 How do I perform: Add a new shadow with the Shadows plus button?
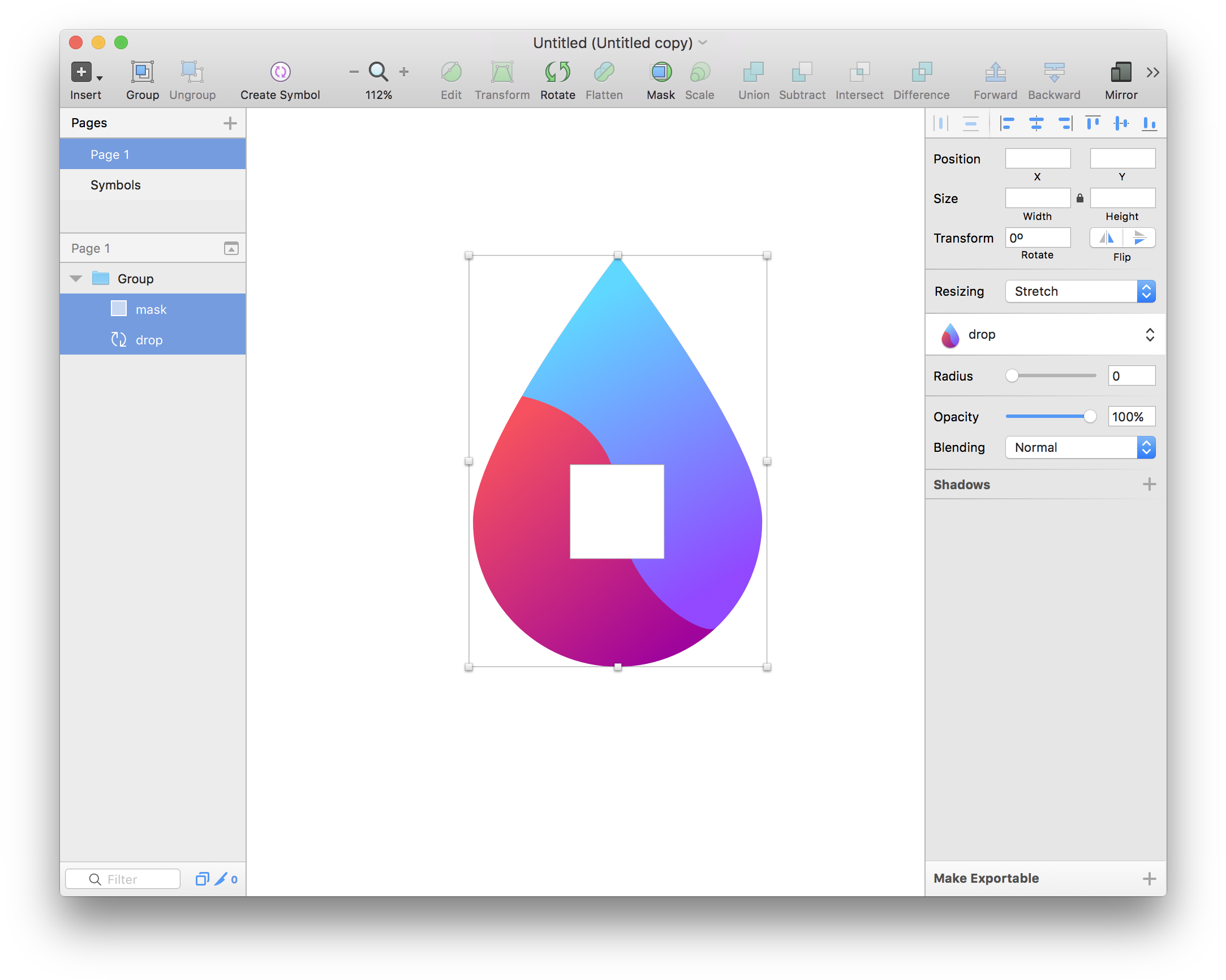click(1150, 483)
